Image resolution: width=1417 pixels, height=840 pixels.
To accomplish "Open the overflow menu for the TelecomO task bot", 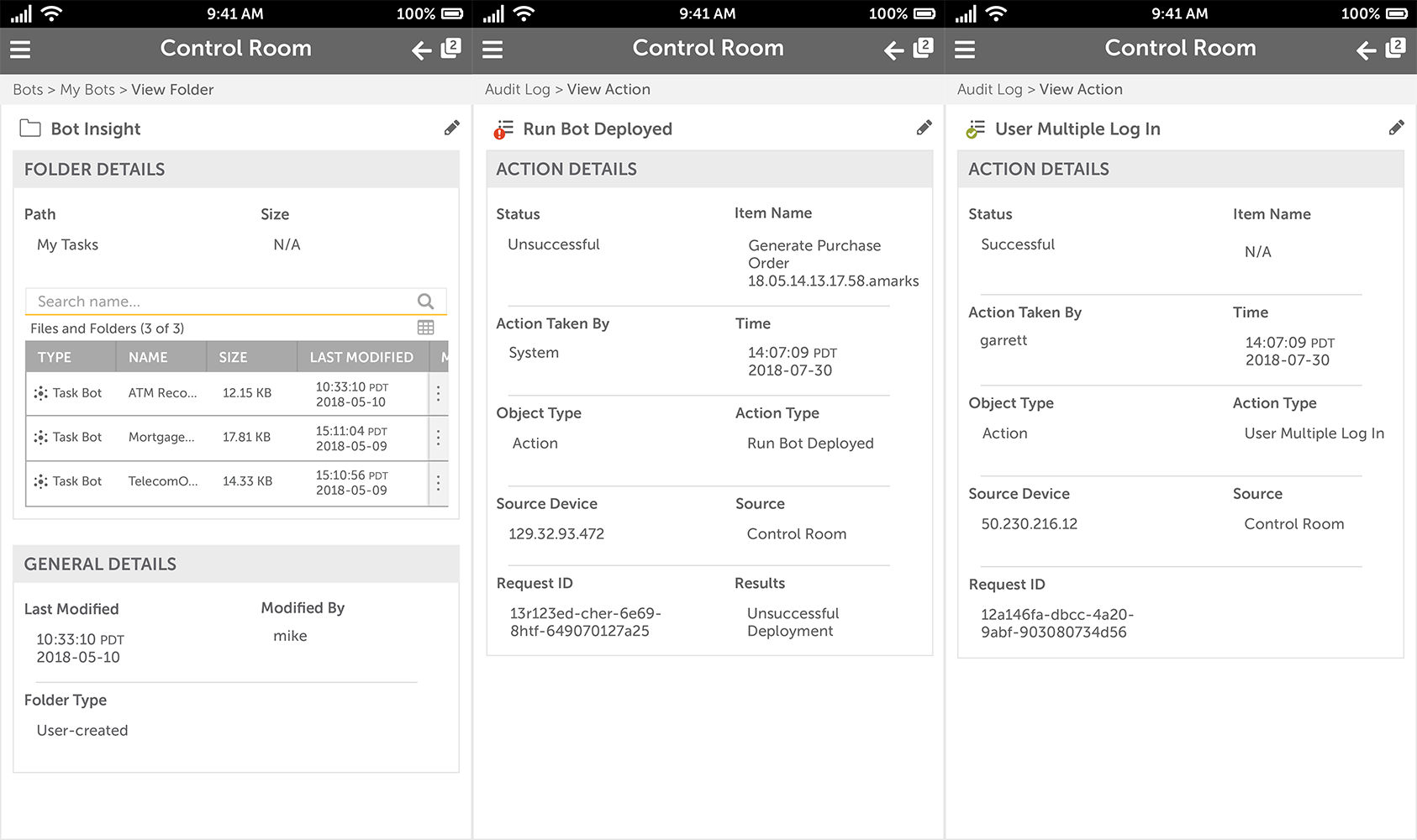I will click(438, 482).
